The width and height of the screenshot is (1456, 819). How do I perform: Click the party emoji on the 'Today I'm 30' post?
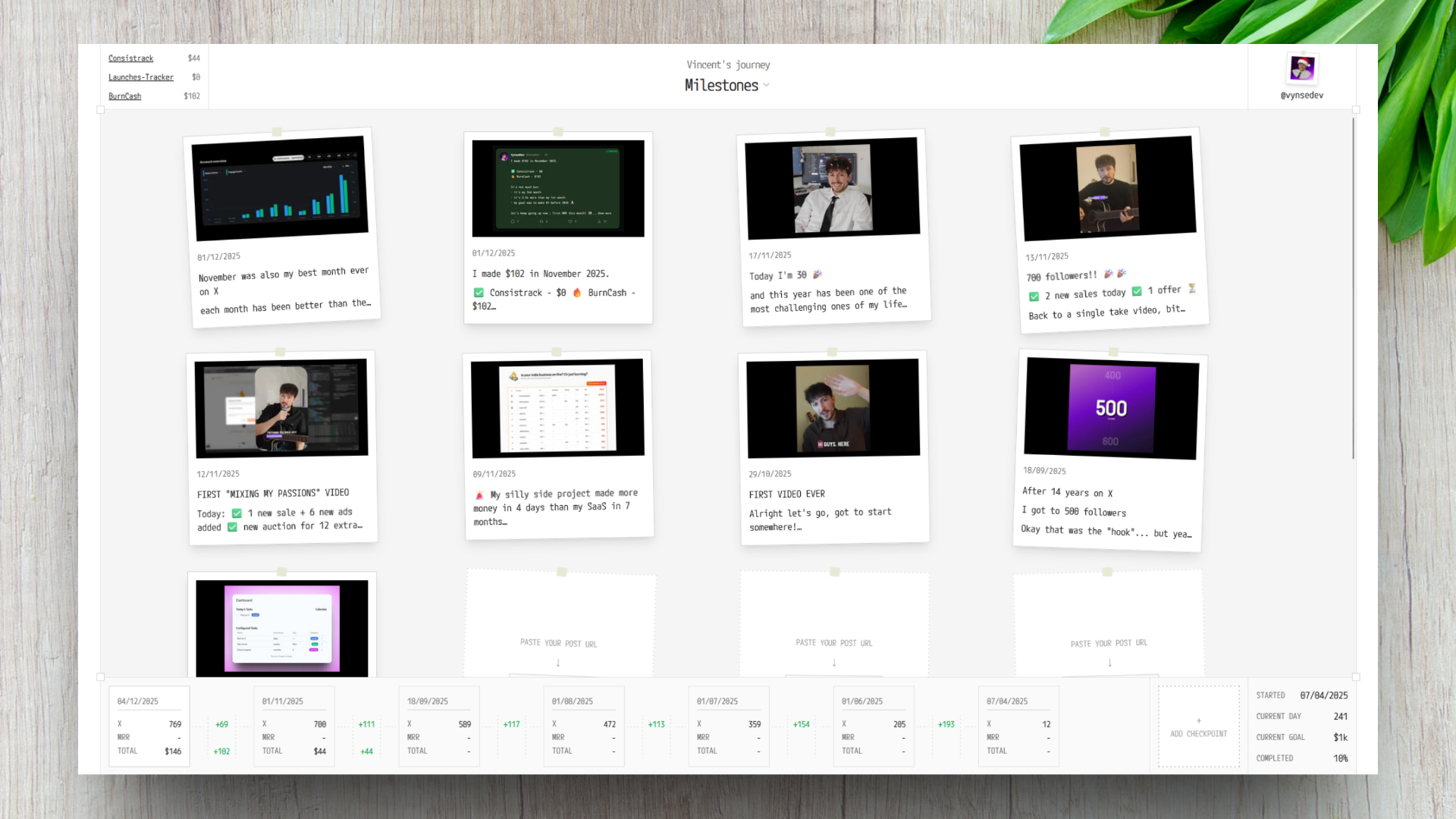(x=818, y=275)
